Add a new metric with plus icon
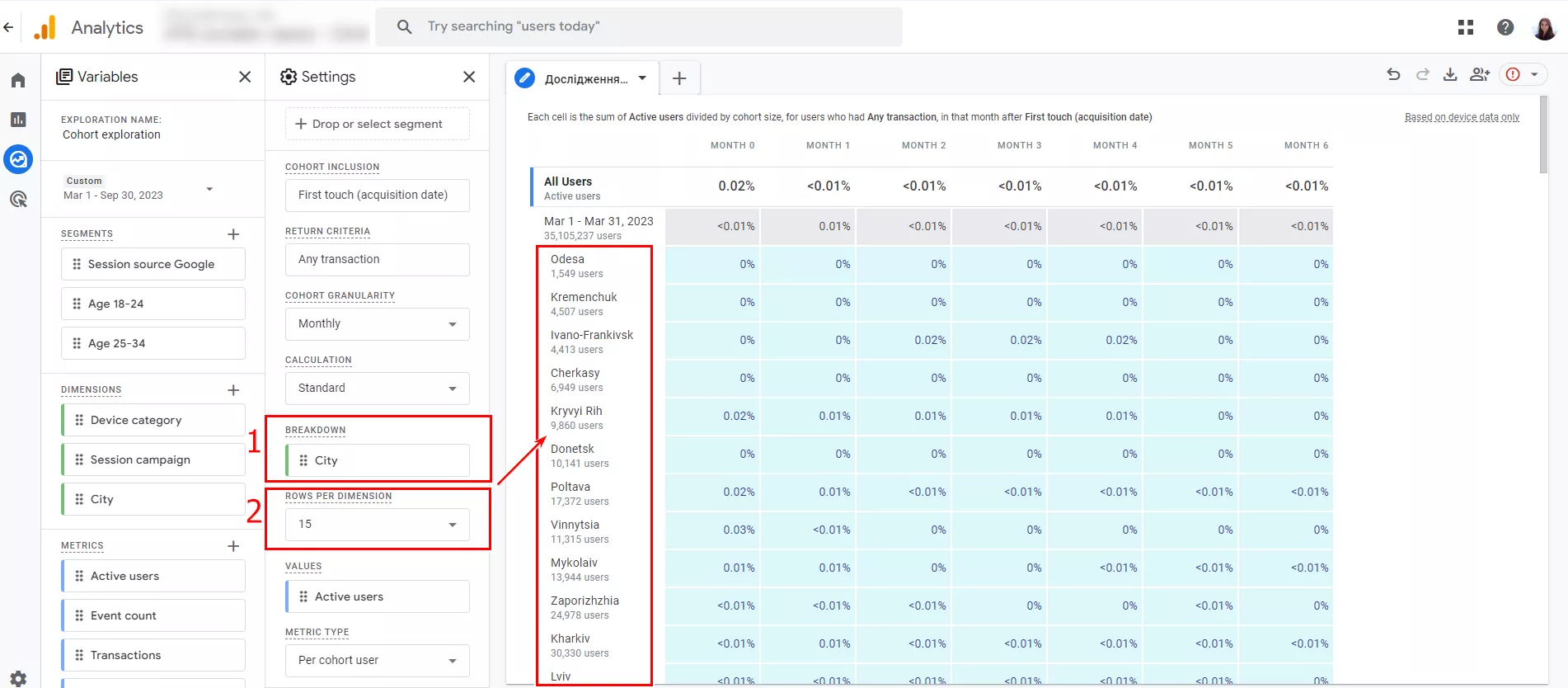This screenshot has height=688, width=1568. pyautogui.click(x=233, y=546)
